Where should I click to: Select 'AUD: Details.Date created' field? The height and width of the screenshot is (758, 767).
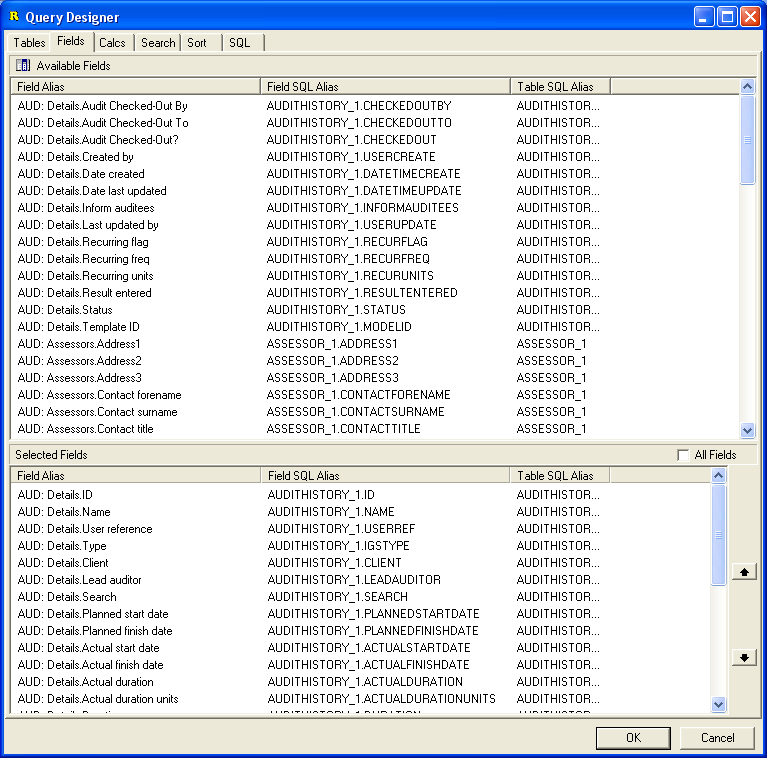[x=375, y=174]
